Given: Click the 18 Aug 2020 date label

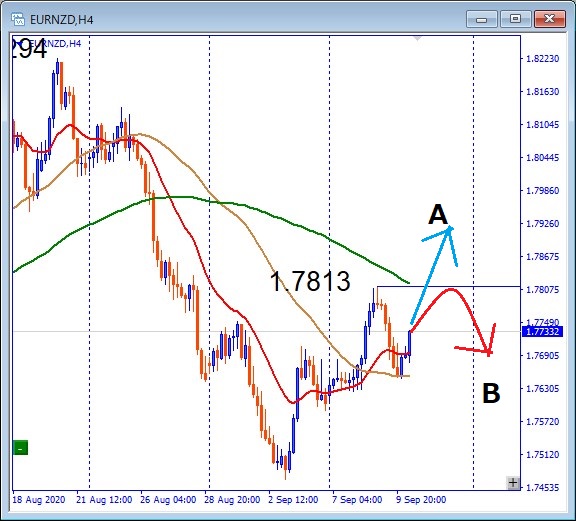Looking at the screenshot, I should coord(39,500).
